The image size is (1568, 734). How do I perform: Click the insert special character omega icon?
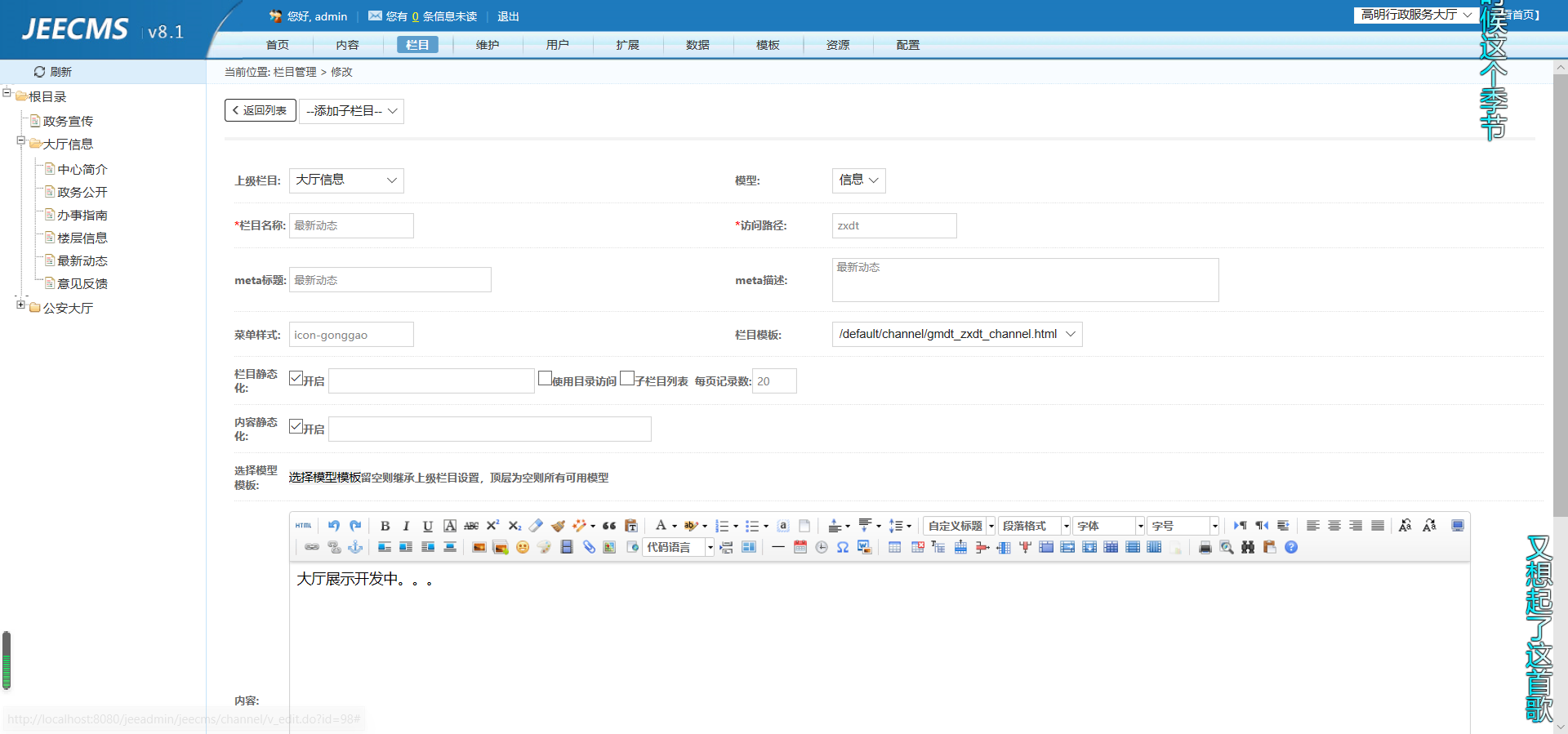tap(843, 547)
